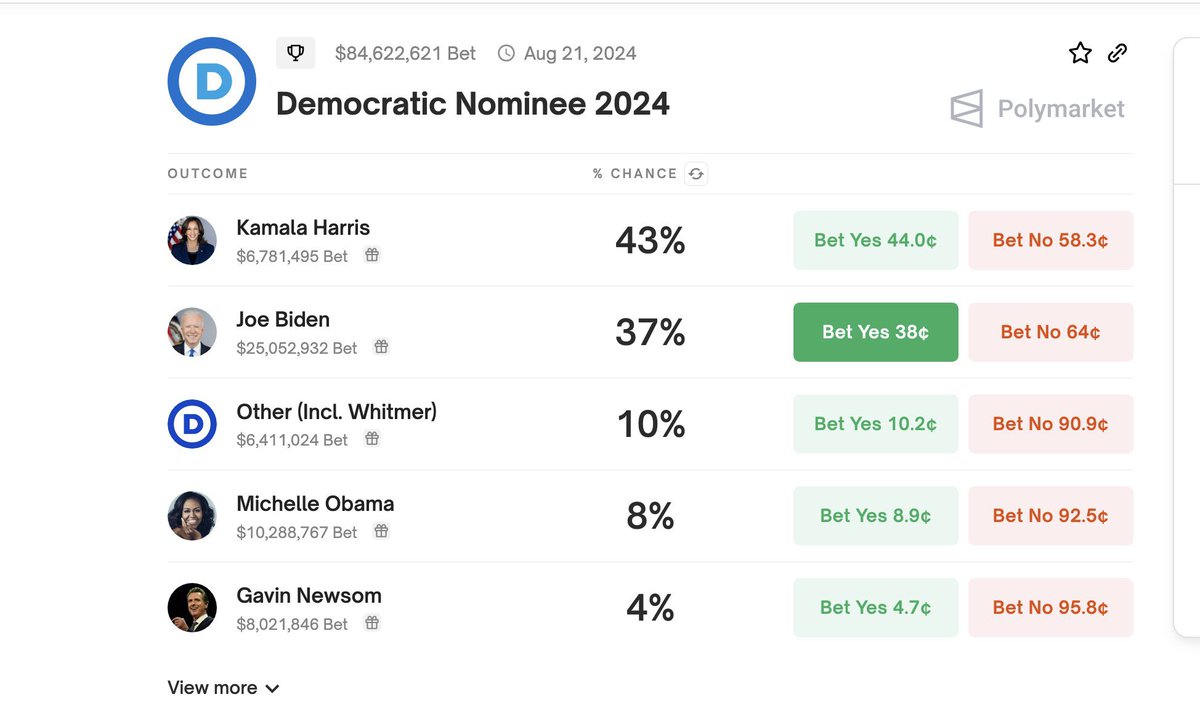
Task: Click gift icon under Other (Incl. Whitmer)
Action: pyautogui.click(x=372, y=440)
